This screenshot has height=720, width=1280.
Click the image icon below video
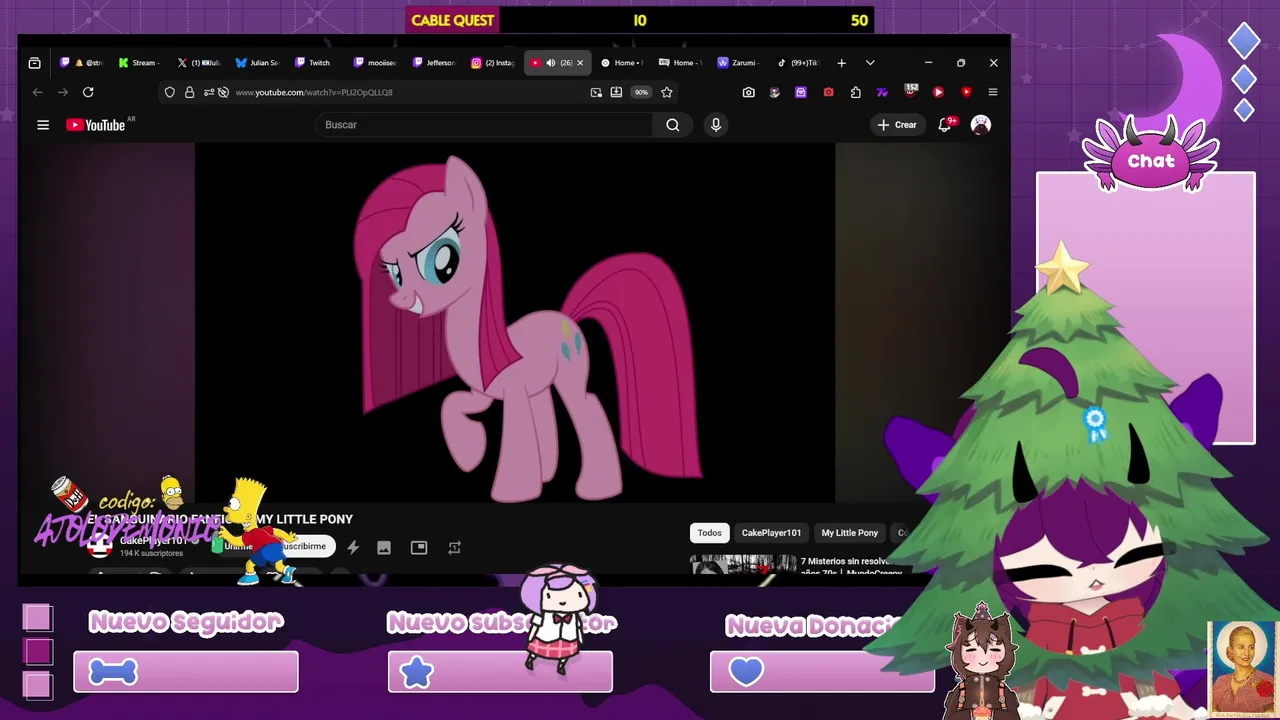[x=384, y=547]
